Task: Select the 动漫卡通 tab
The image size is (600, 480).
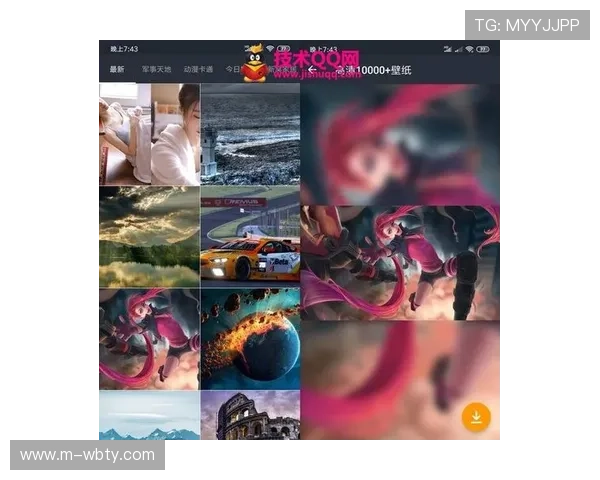Action: click(198, 70)
